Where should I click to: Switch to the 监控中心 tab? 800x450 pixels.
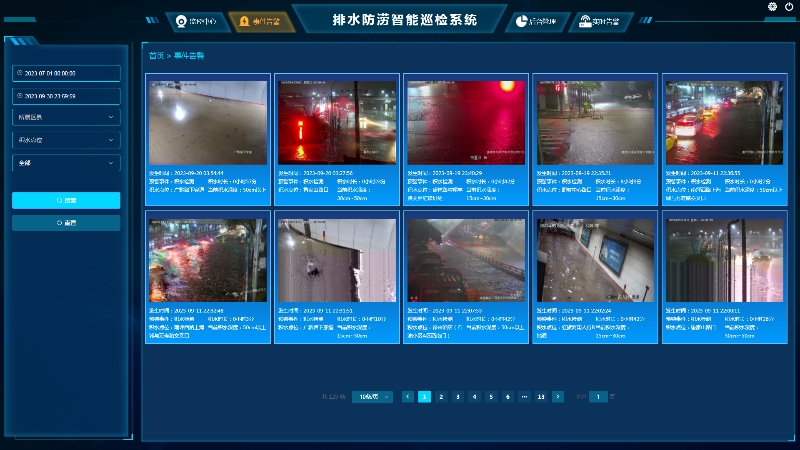coord(196,21)
